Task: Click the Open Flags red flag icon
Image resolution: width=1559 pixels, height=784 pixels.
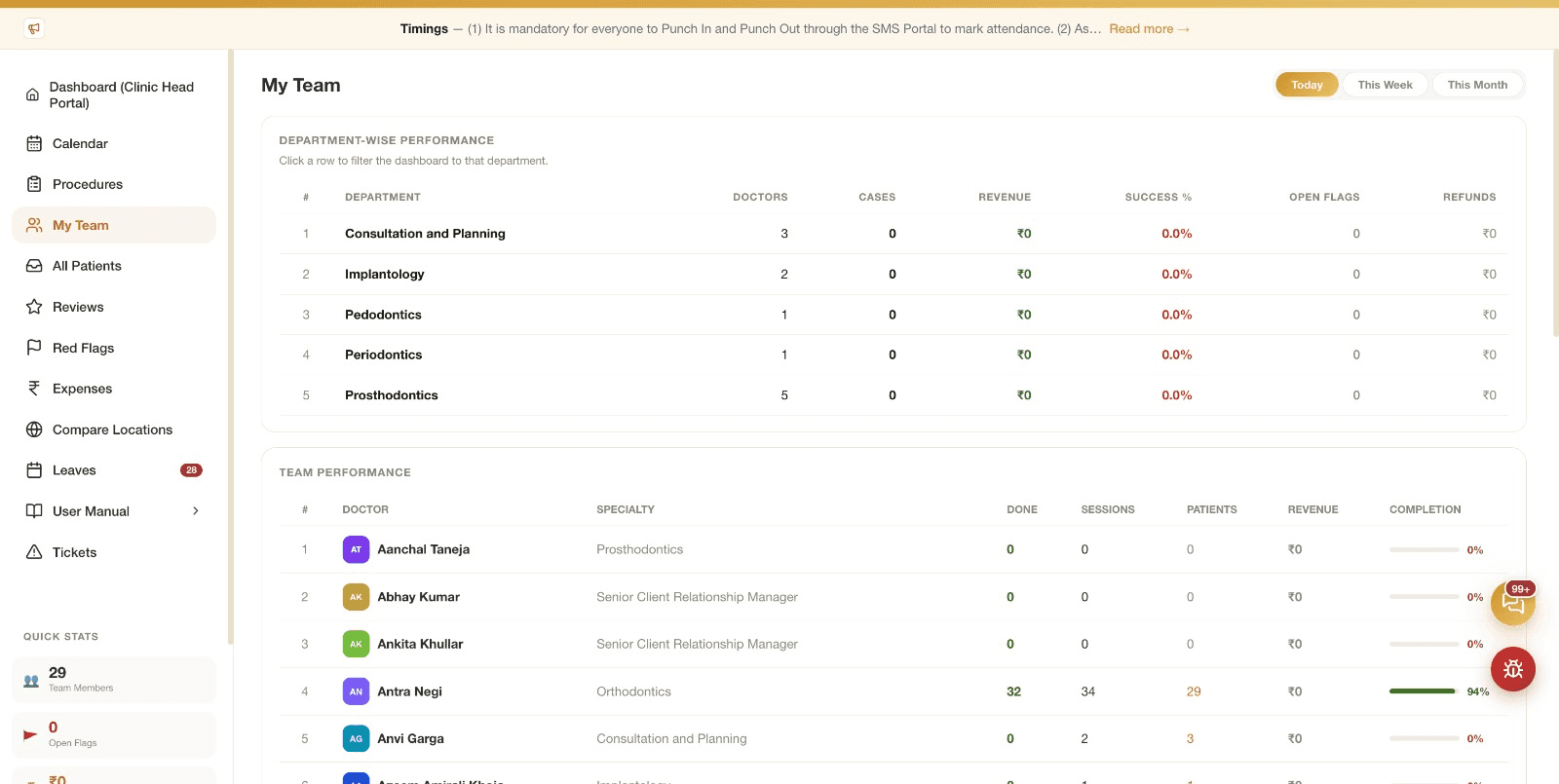Action: pos(30,735)
